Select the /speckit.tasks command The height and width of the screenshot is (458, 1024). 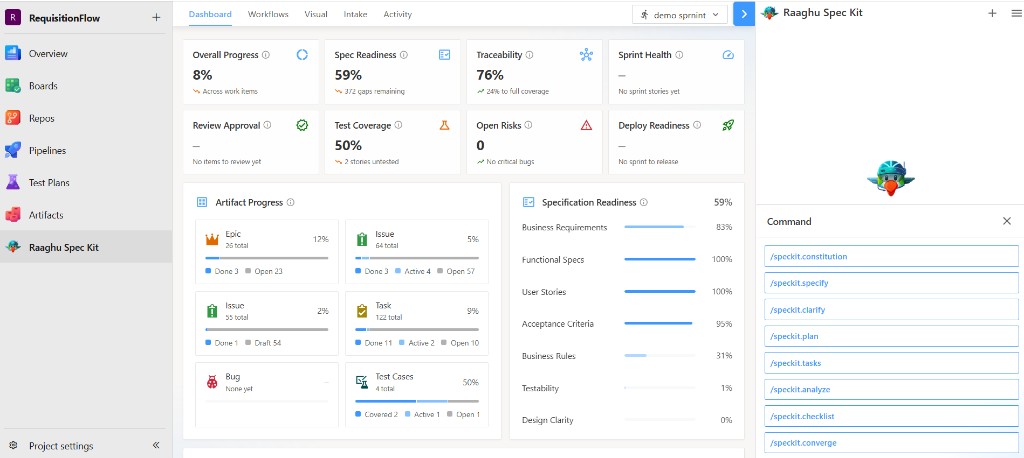[891, 363]
